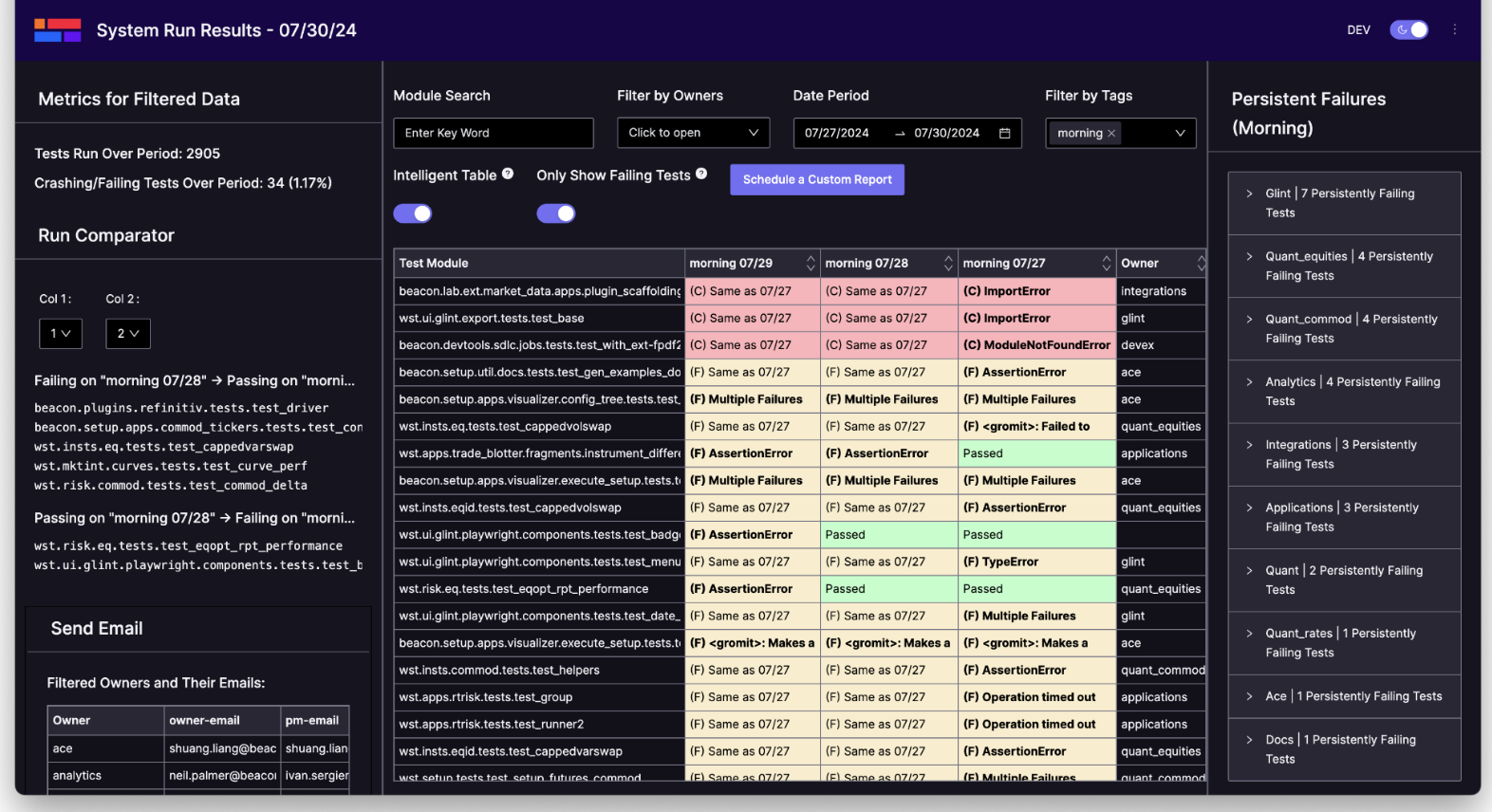Turn off Only Show Failing Tests switch
Viewport: 1492px width, 812px height.
[556, 213]
